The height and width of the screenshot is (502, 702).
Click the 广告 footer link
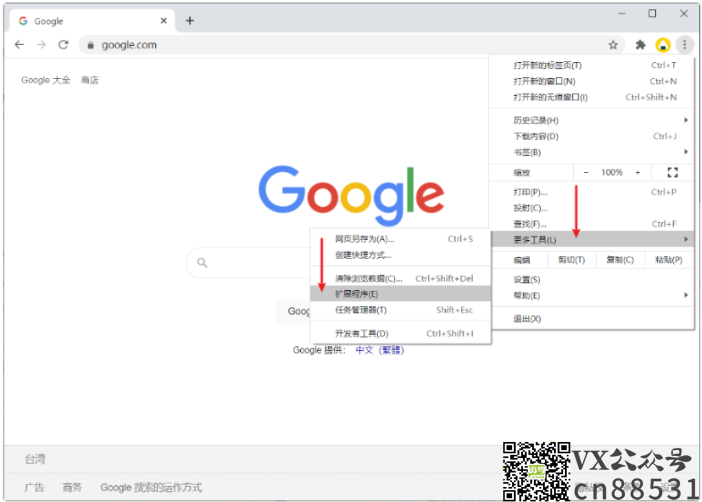34,487
